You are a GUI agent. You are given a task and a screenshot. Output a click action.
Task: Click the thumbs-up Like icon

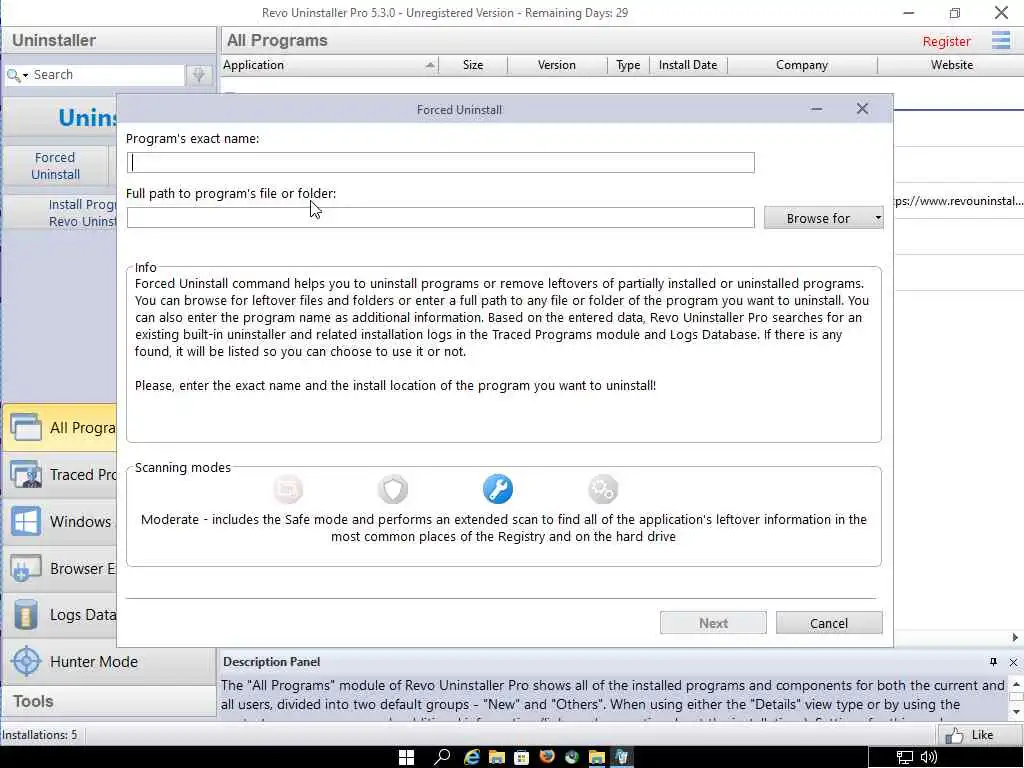[954, 735]
